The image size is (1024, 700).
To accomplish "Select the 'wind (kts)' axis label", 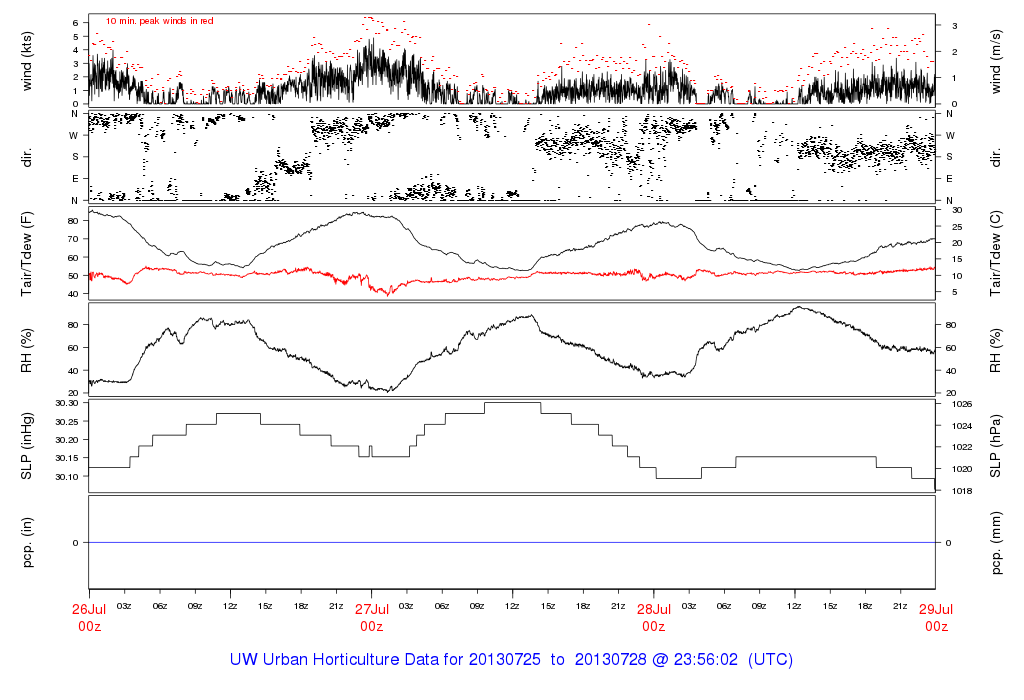I will [27, 61].
